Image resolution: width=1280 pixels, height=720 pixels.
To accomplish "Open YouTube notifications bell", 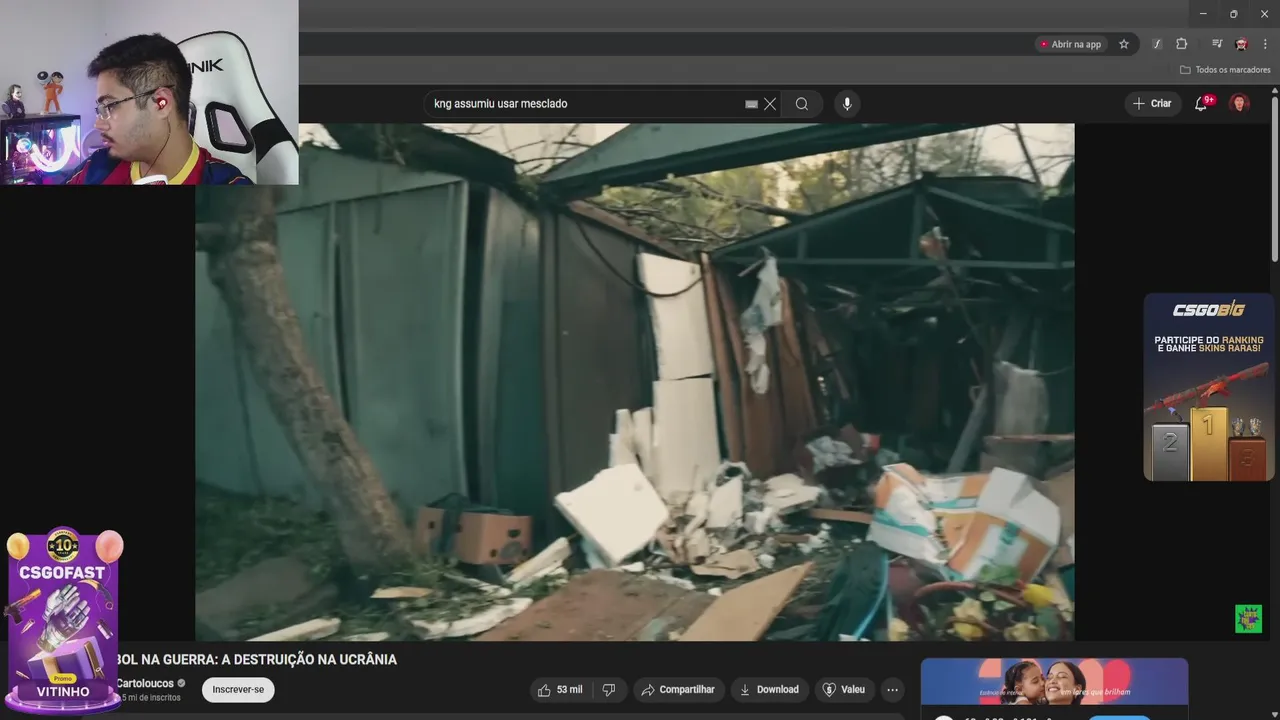I will pos(1202,104).
